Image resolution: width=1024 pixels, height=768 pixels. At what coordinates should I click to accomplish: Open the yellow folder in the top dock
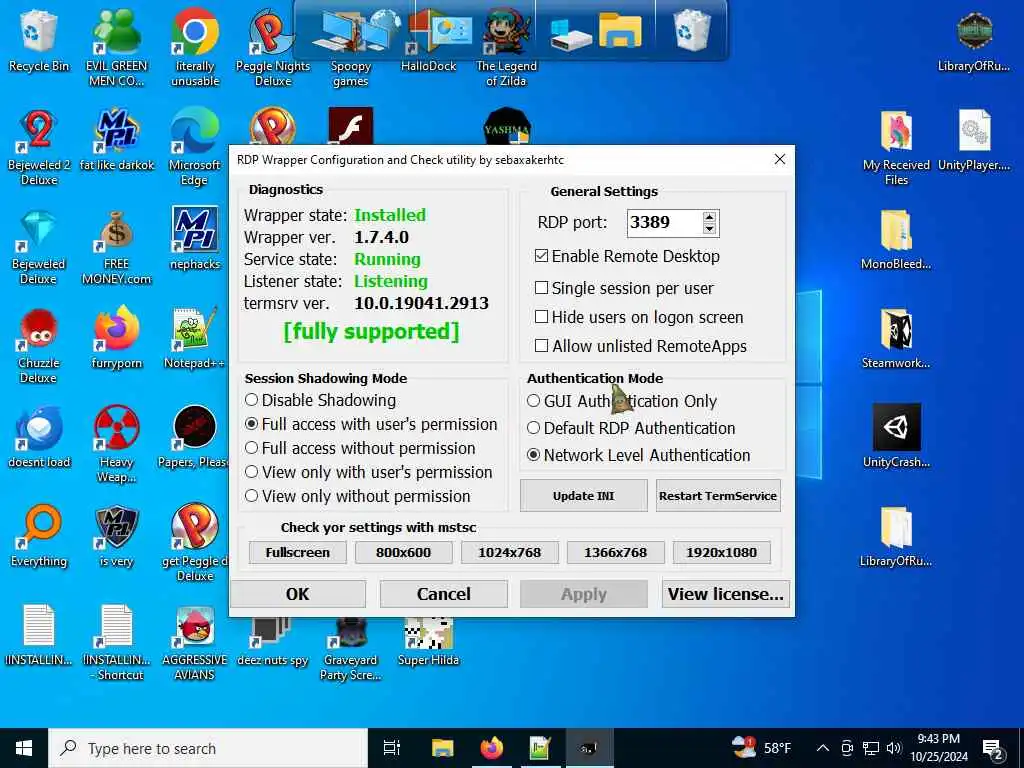pyautogui.click(x=620, y=30)
